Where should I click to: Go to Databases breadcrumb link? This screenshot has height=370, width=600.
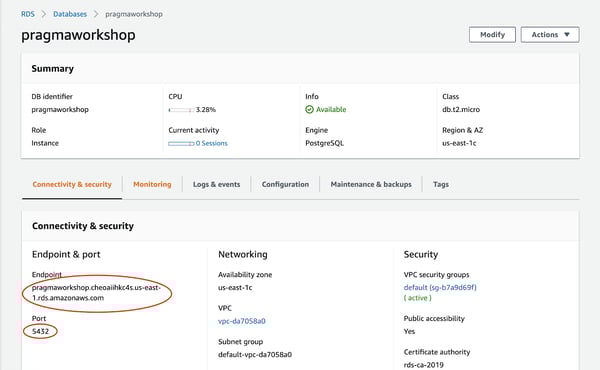70,14
